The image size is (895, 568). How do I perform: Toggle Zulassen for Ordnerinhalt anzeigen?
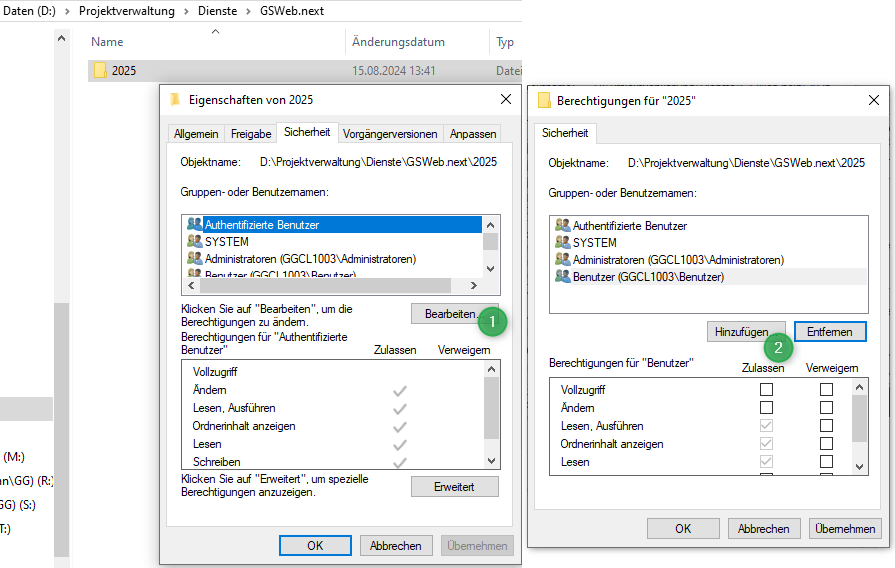click(x=766, y=444)
